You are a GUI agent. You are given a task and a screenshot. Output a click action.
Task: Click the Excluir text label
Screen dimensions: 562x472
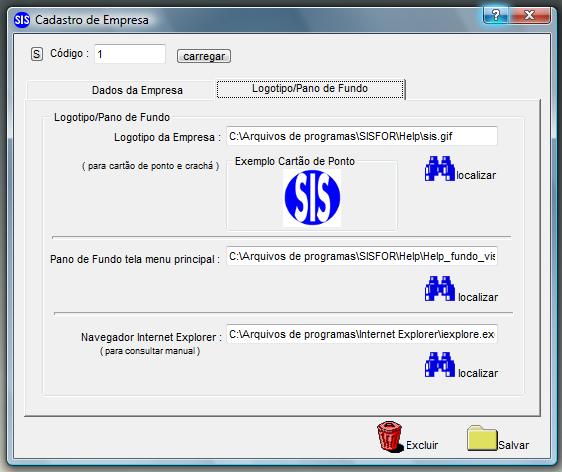(422, 445)
